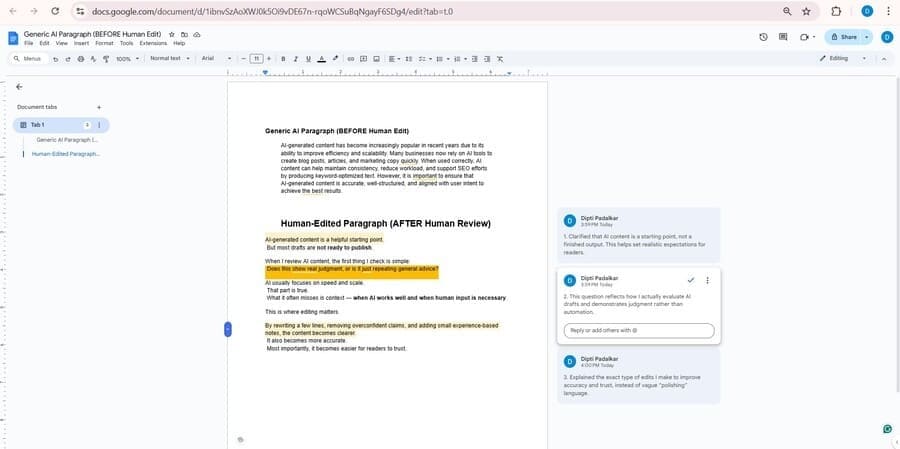Click the Reply or add others field
Screen dimensions: 900x449
pyautogui.click(x=639, y=331)
